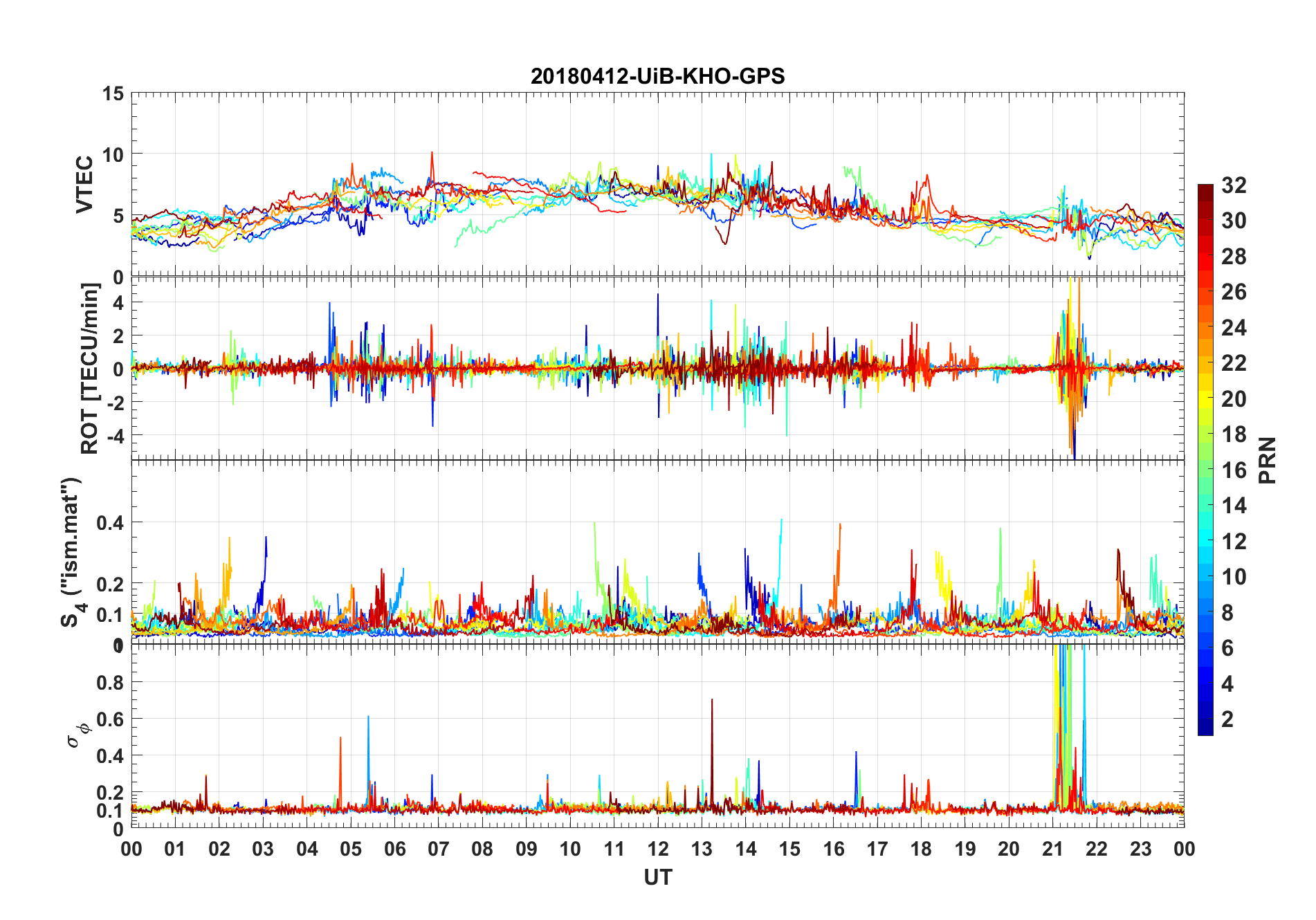This screenshot has height=920, width=1316.
Task: Click colorbar tick label 2
Action: pos(1227,719)
